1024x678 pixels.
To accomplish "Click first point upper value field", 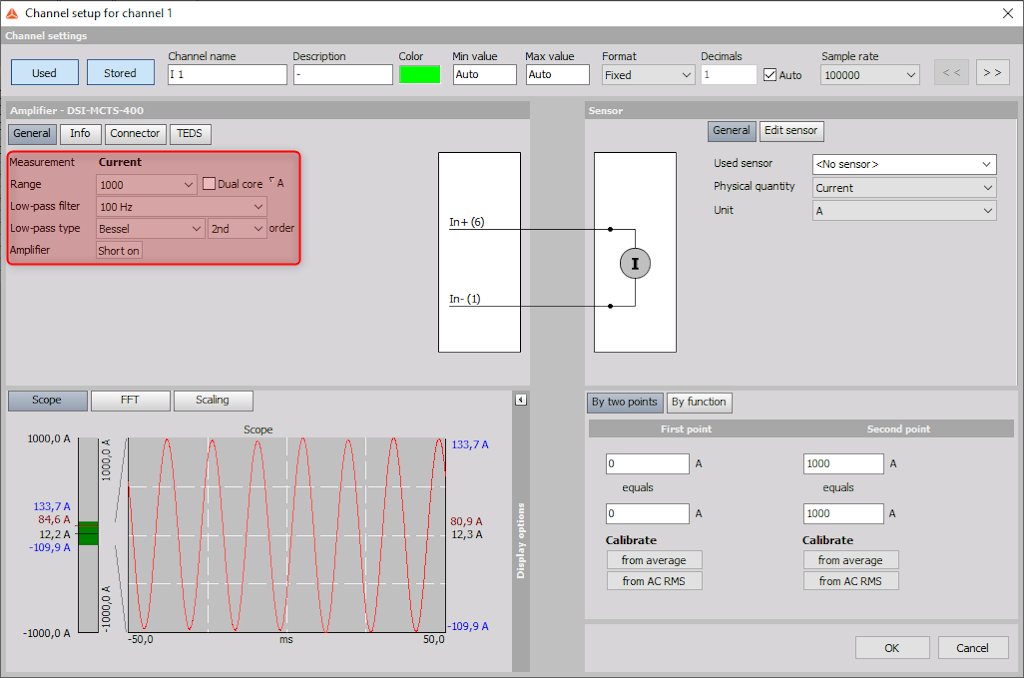I will (648, 464).
